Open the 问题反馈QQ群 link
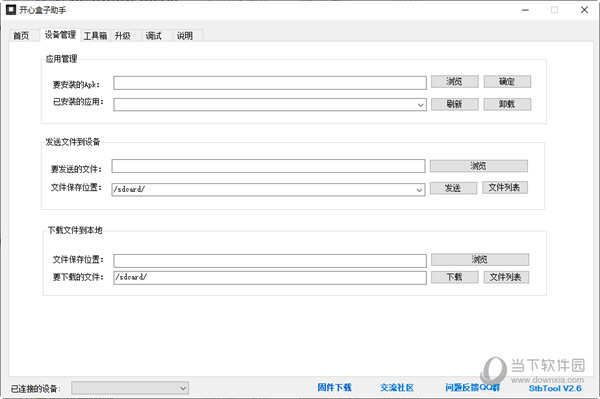Viewport: 600px width, 399px height. click(x=473, y=388)
